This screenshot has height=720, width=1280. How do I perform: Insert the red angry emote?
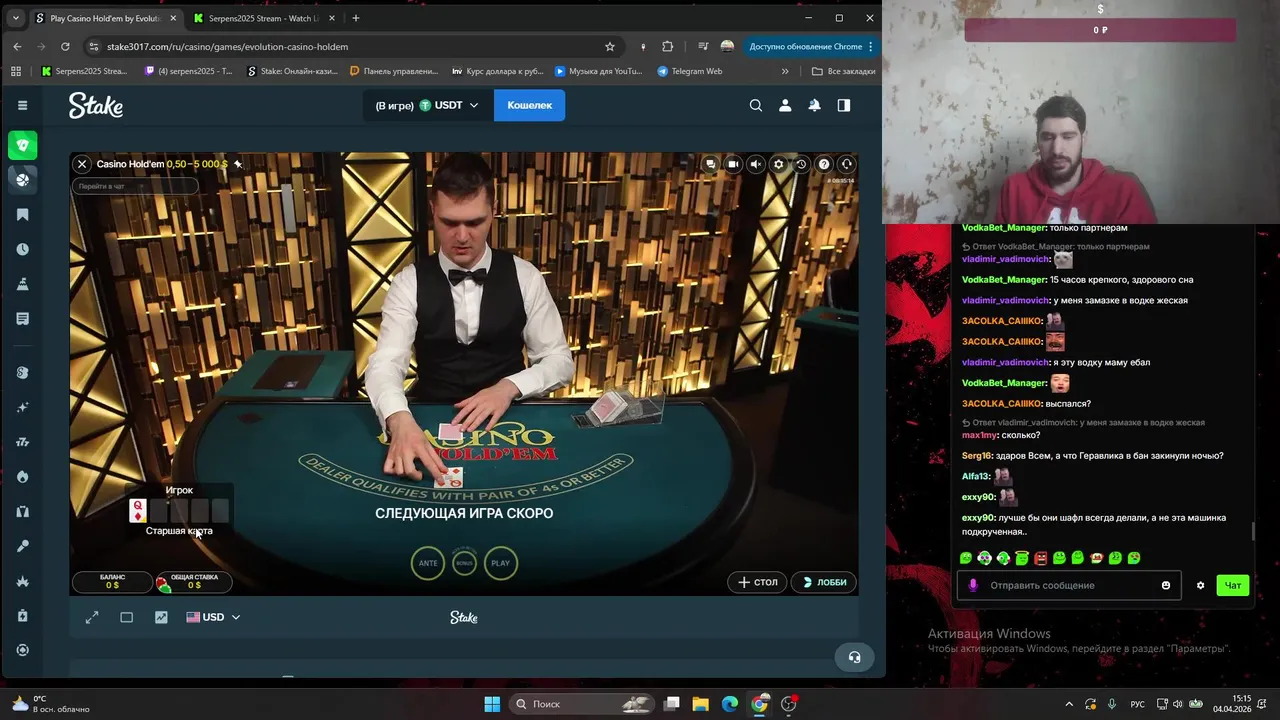(1041, 558)
